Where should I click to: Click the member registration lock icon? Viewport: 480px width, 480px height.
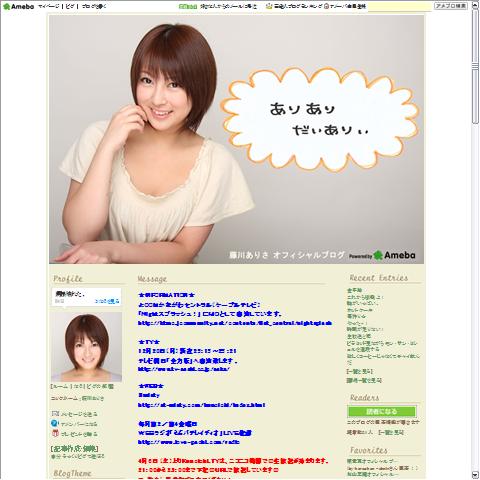pos(326,6)
